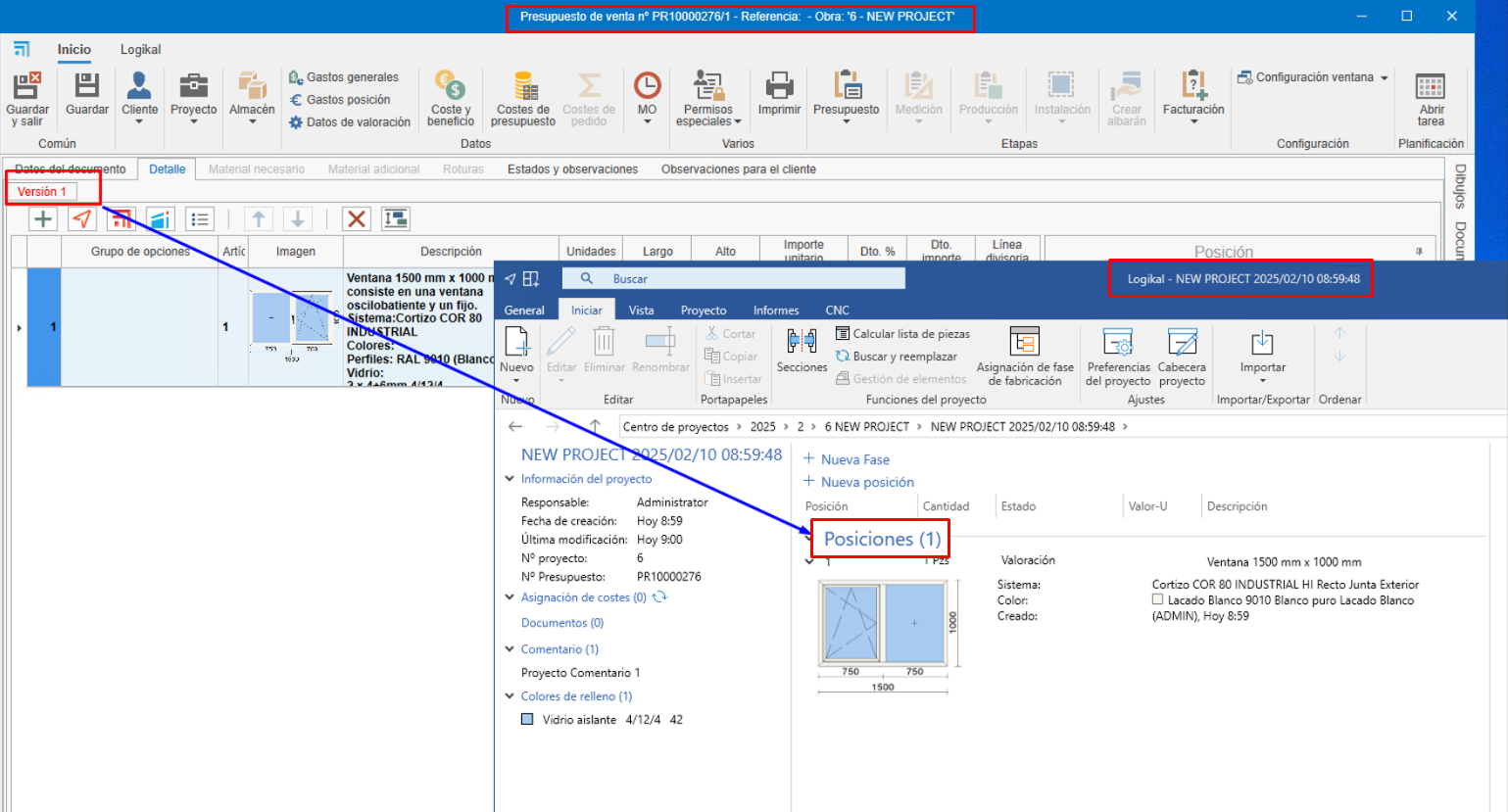Switch to the Logikal ribbon tab
Screen dimensions: 1508x812
tap(141, 49)
